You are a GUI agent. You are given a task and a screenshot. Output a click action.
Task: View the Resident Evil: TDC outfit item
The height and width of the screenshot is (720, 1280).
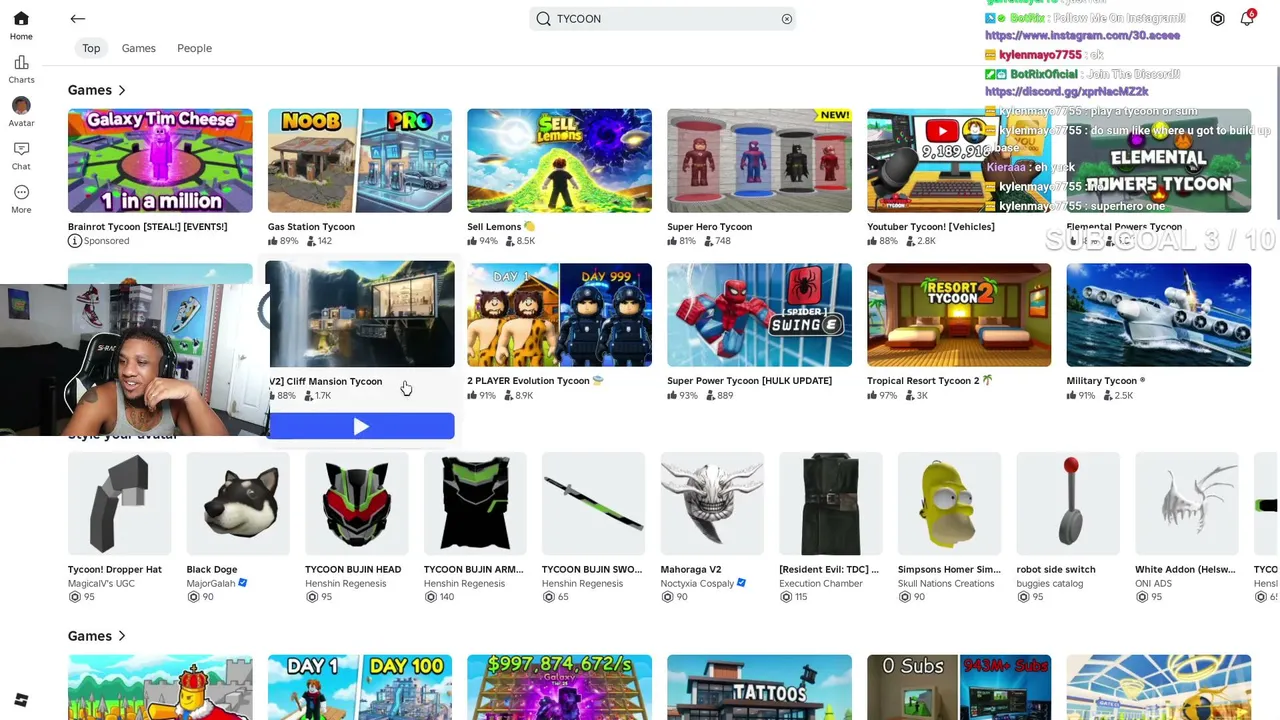point(831,503)
